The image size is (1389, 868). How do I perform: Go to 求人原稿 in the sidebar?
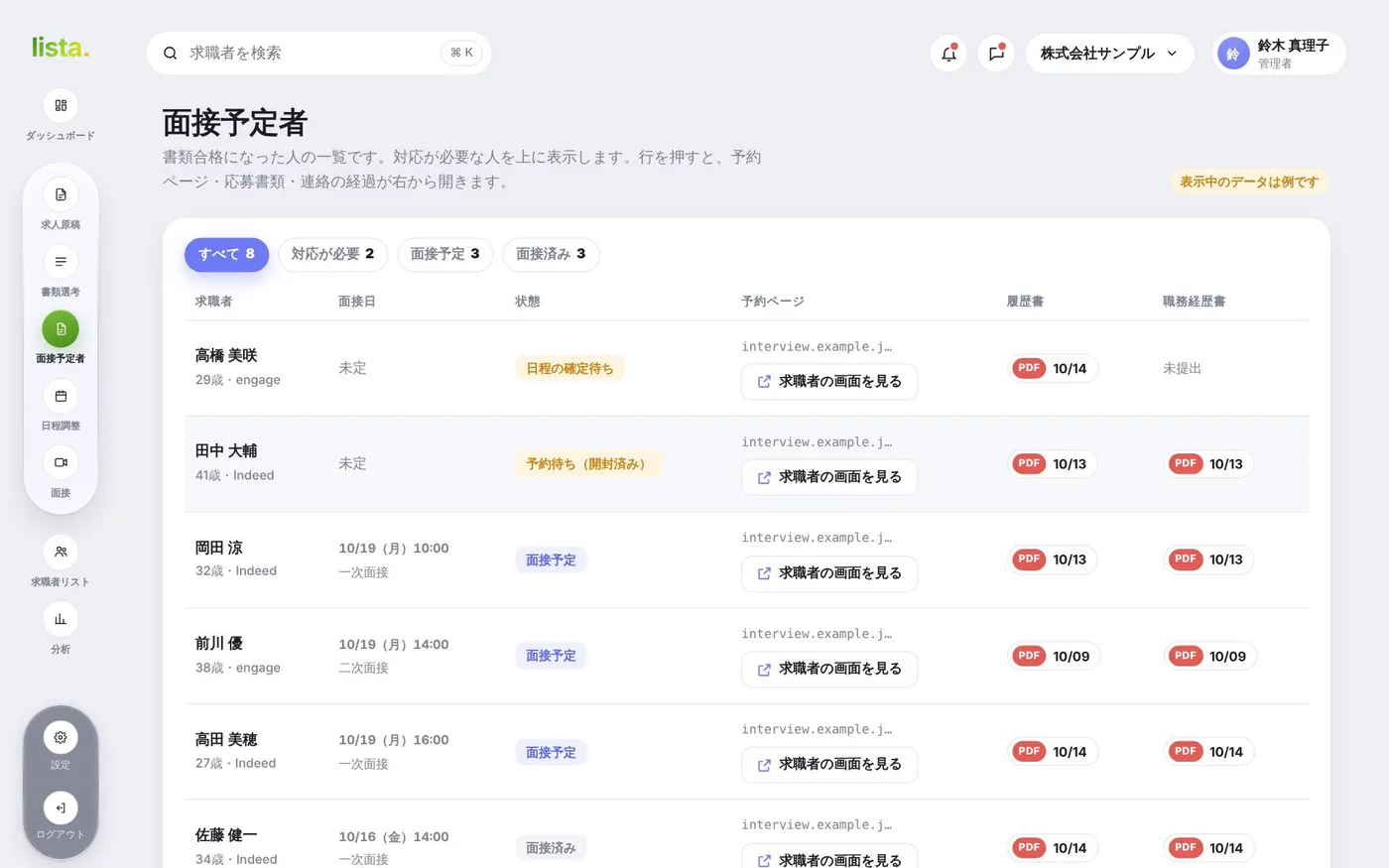coord(61,195)
